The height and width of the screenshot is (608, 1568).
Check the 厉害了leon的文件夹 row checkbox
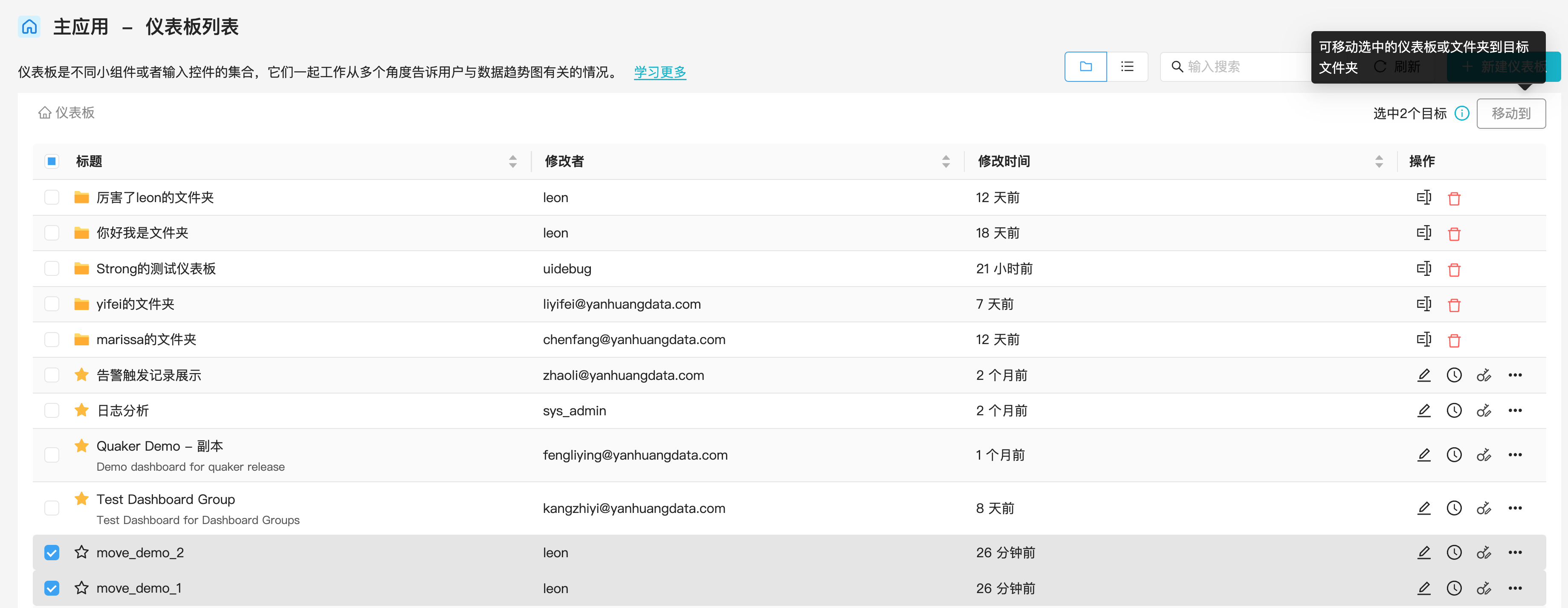point(52,197)
